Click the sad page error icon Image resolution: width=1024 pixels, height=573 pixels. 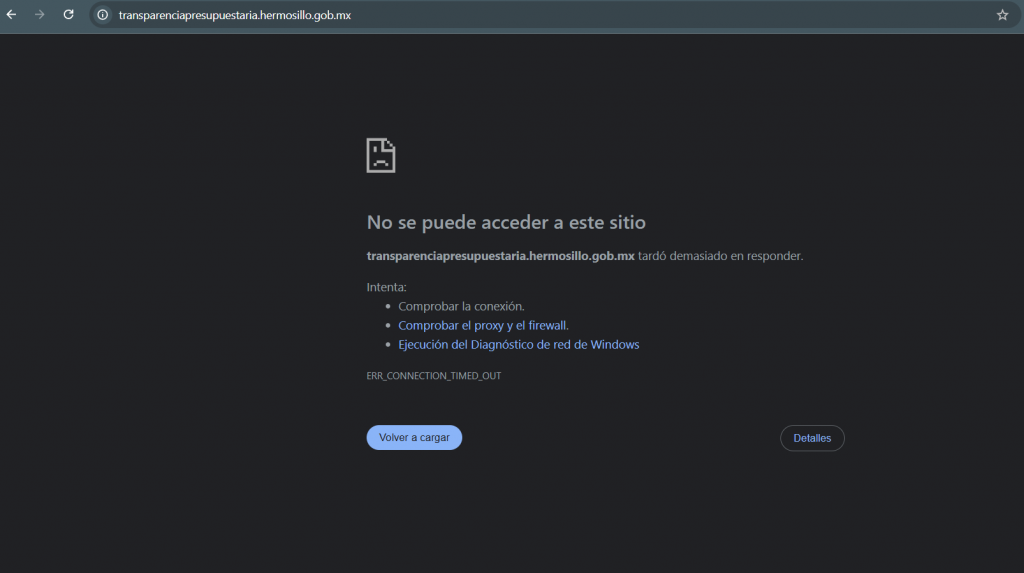point(381,155)
